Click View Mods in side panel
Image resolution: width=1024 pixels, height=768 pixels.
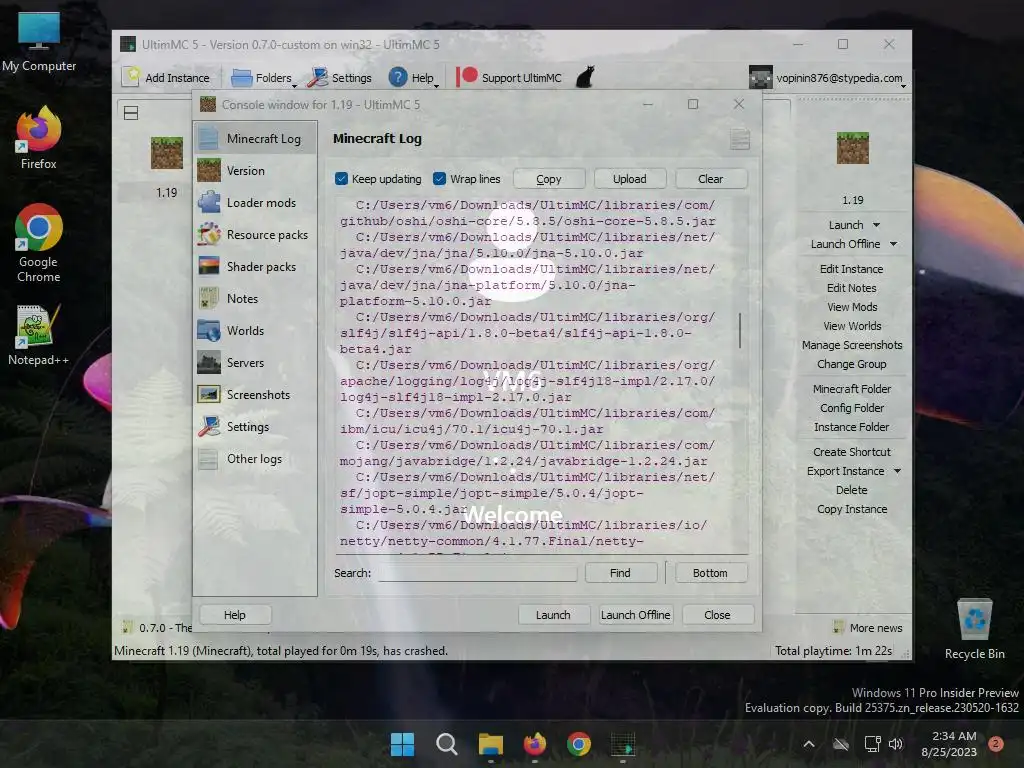coord(852,307)
